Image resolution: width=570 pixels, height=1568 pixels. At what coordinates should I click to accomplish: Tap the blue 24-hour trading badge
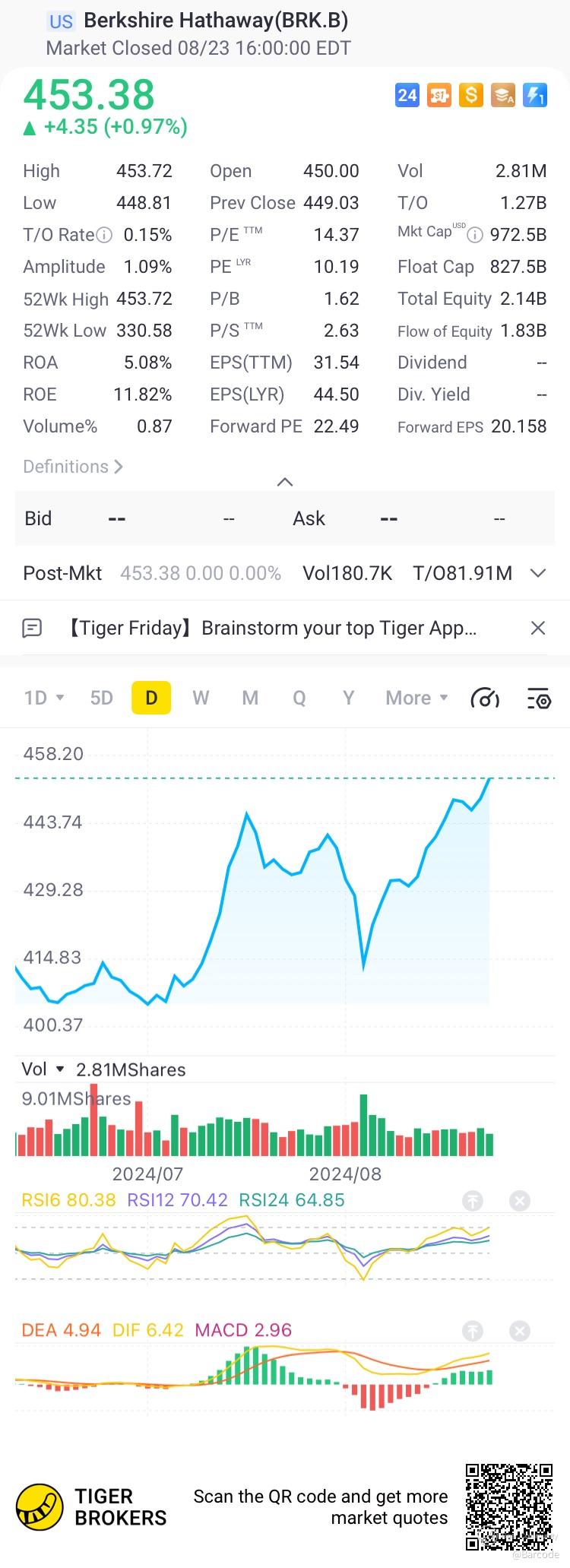407,95
